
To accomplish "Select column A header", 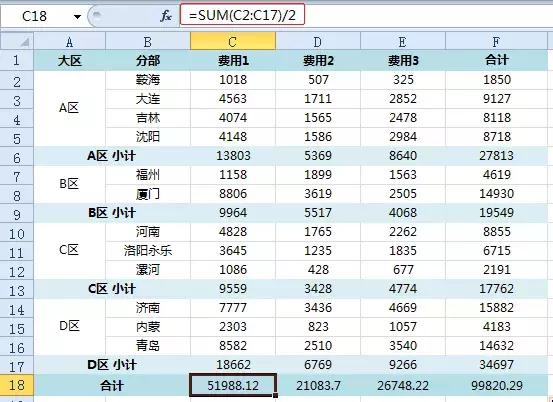I will point(69,41).
